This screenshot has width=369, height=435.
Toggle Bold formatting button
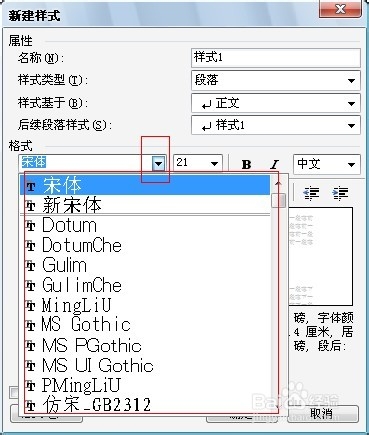click(x=246, y=164)
